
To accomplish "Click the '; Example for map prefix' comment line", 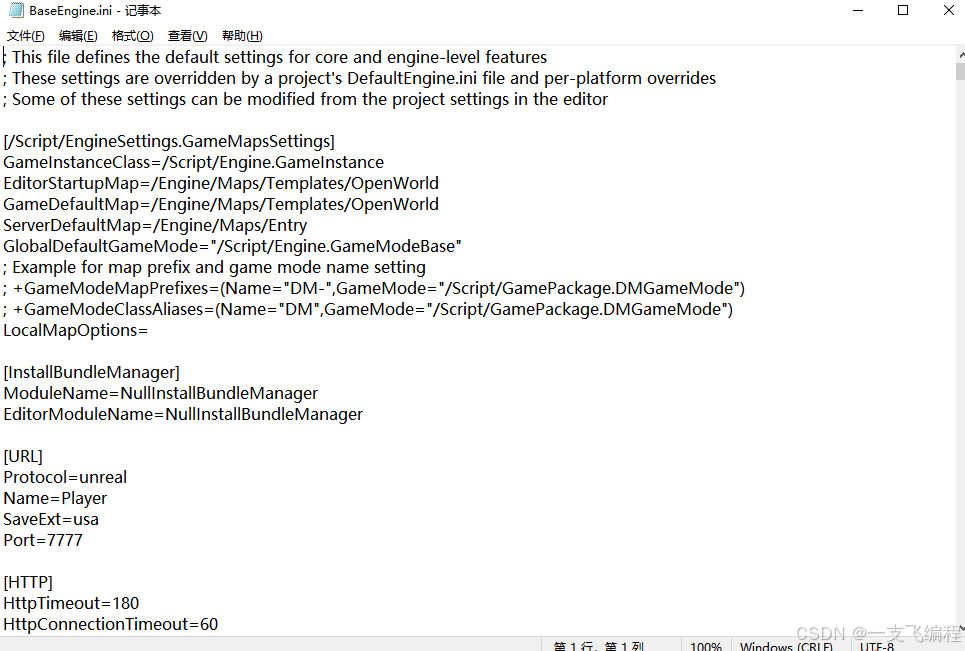I will 214,267.
